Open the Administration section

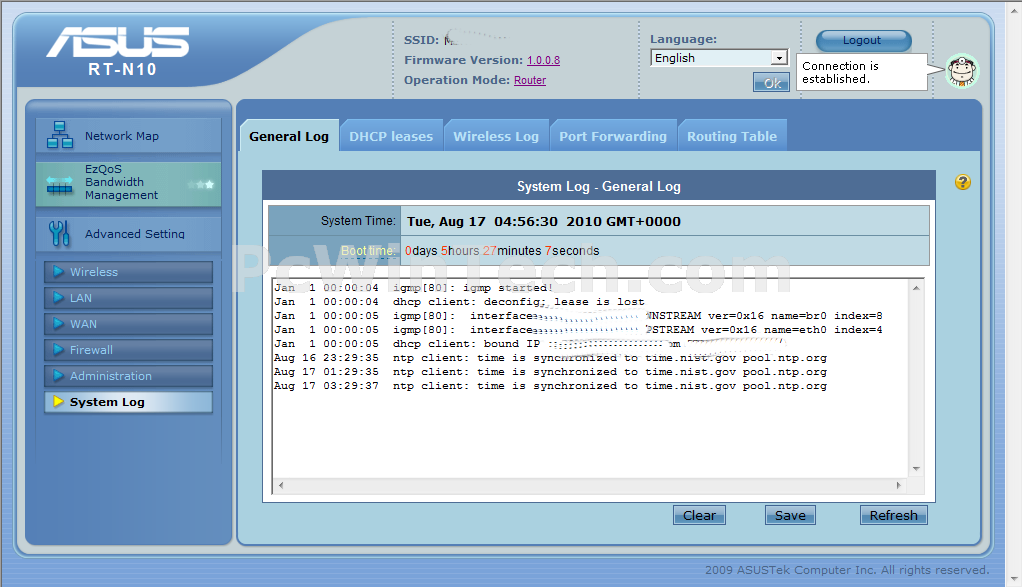click(x=128, y=376)
